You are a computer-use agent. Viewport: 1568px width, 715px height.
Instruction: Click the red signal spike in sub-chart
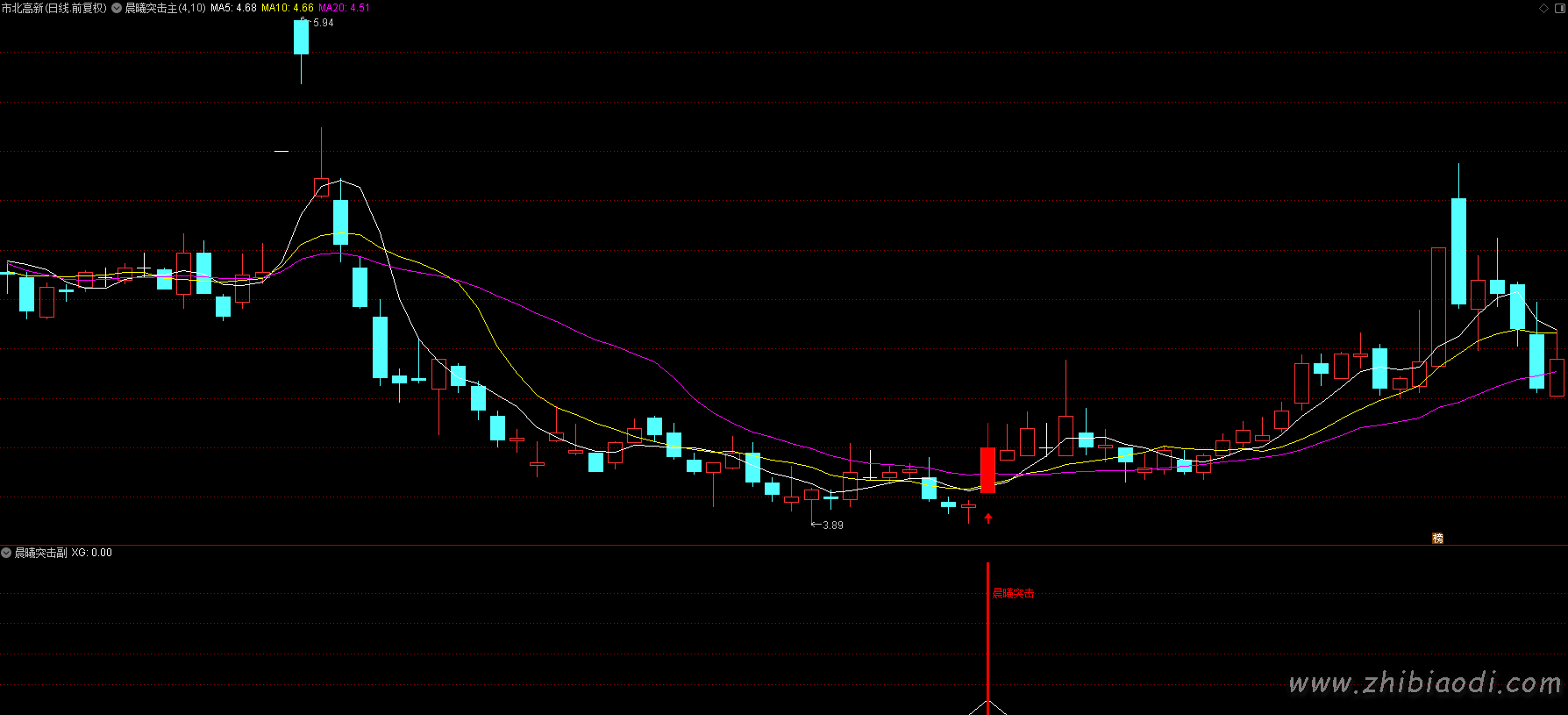[987, 638]
